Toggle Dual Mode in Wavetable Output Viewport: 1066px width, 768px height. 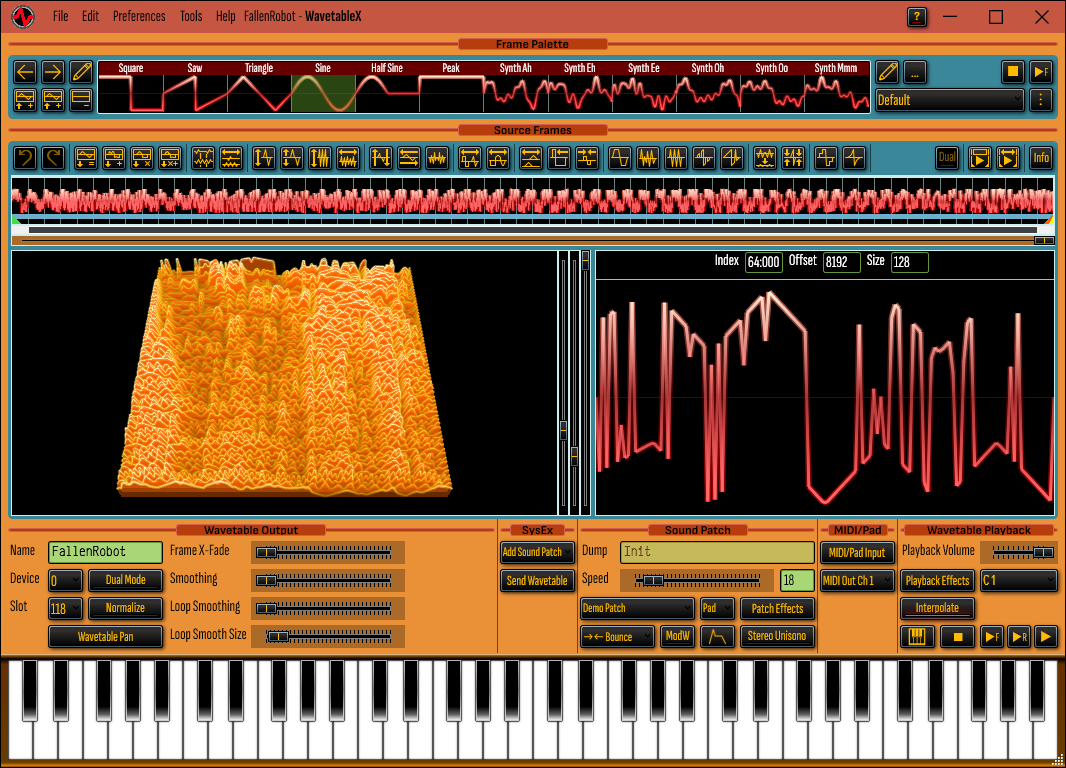(126, 580)
